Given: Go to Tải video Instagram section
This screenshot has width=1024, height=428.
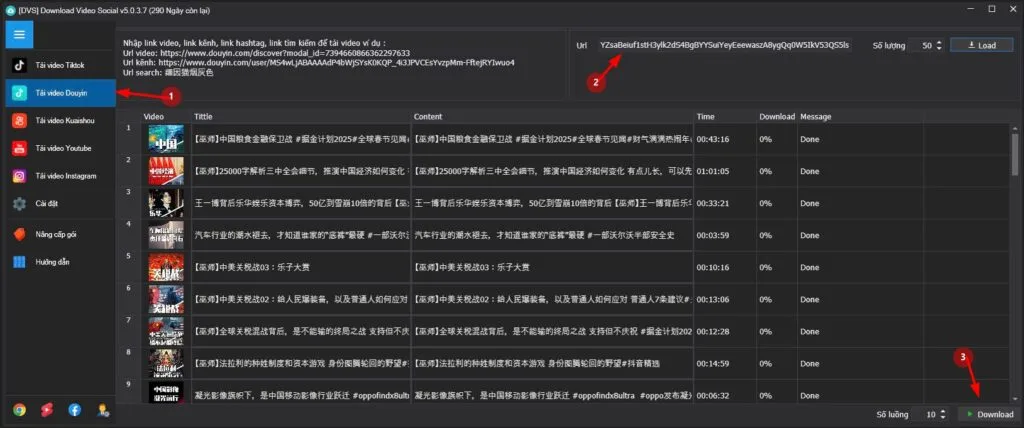Looking at the screenshot, I should pyautogui.click(x=59, y=176).
